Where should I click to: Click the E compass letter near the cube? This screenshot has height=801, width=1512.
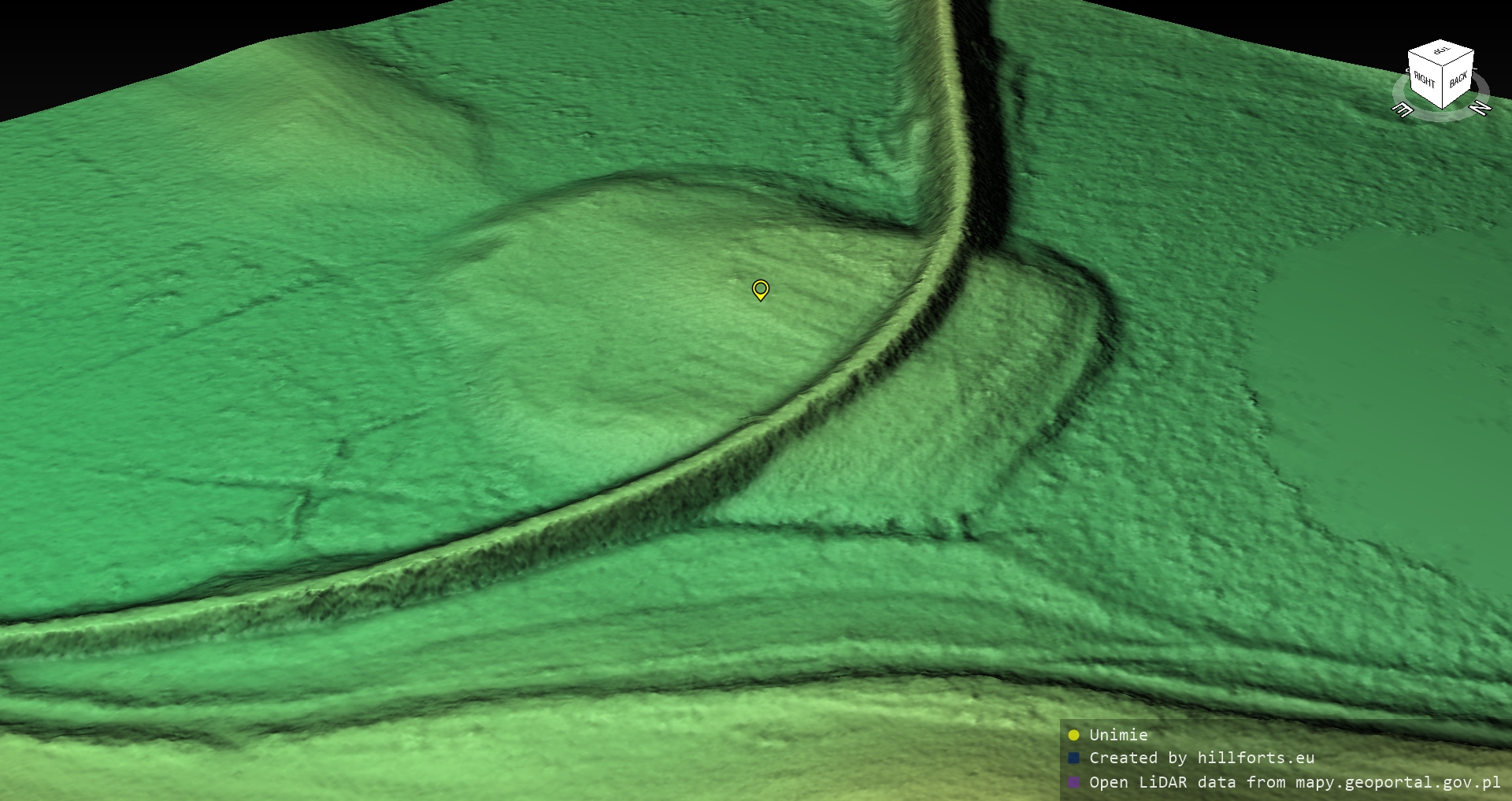click(1402, 109)
